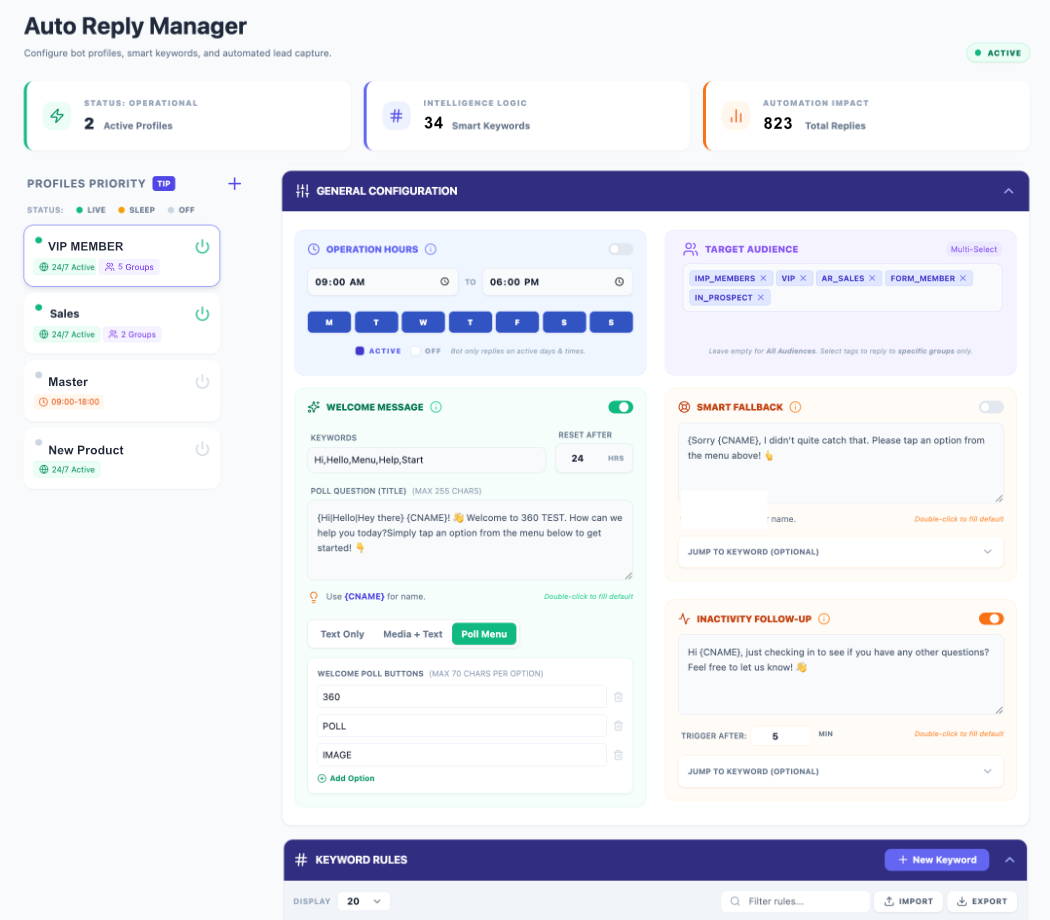Open the Jump to Keyword dropdown in Smart Fallback
Screen dimensions: 1050x920
(x=840, y=551)
